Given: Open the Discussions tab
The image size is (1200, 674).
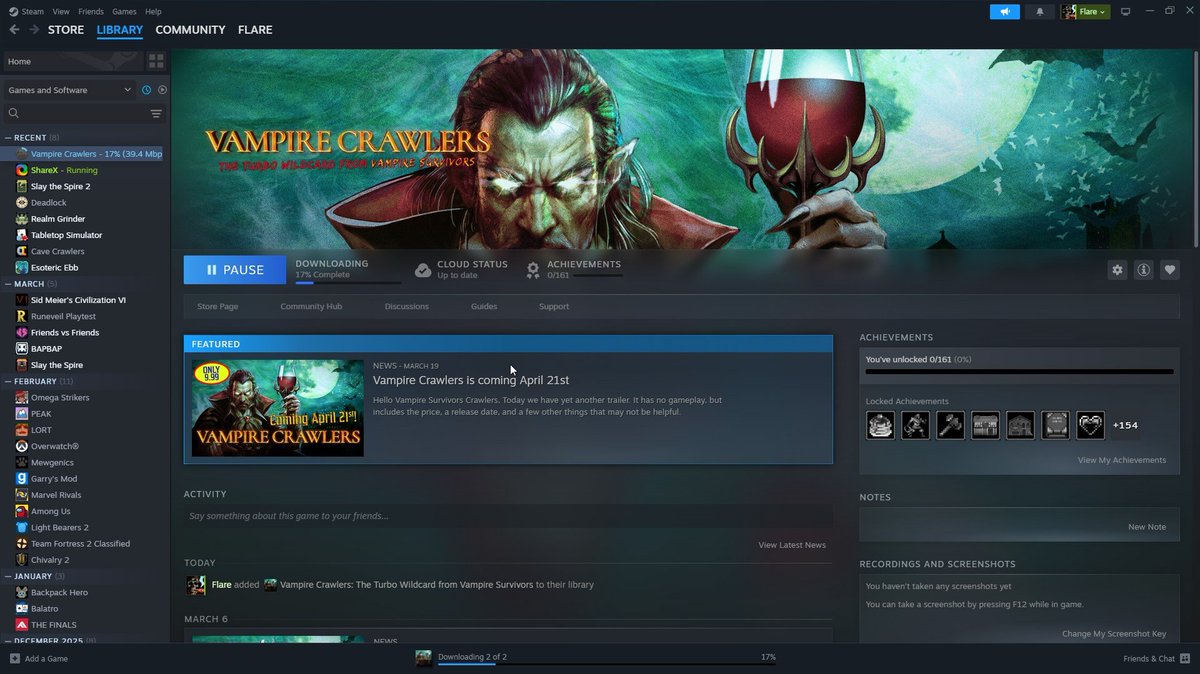Looking at the screenshot, I should click(407, 306).
